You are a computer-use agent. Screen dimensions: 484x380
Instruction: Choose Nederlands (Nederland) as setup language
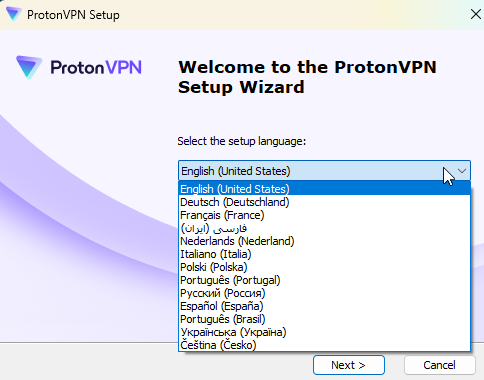click(324, 241)
